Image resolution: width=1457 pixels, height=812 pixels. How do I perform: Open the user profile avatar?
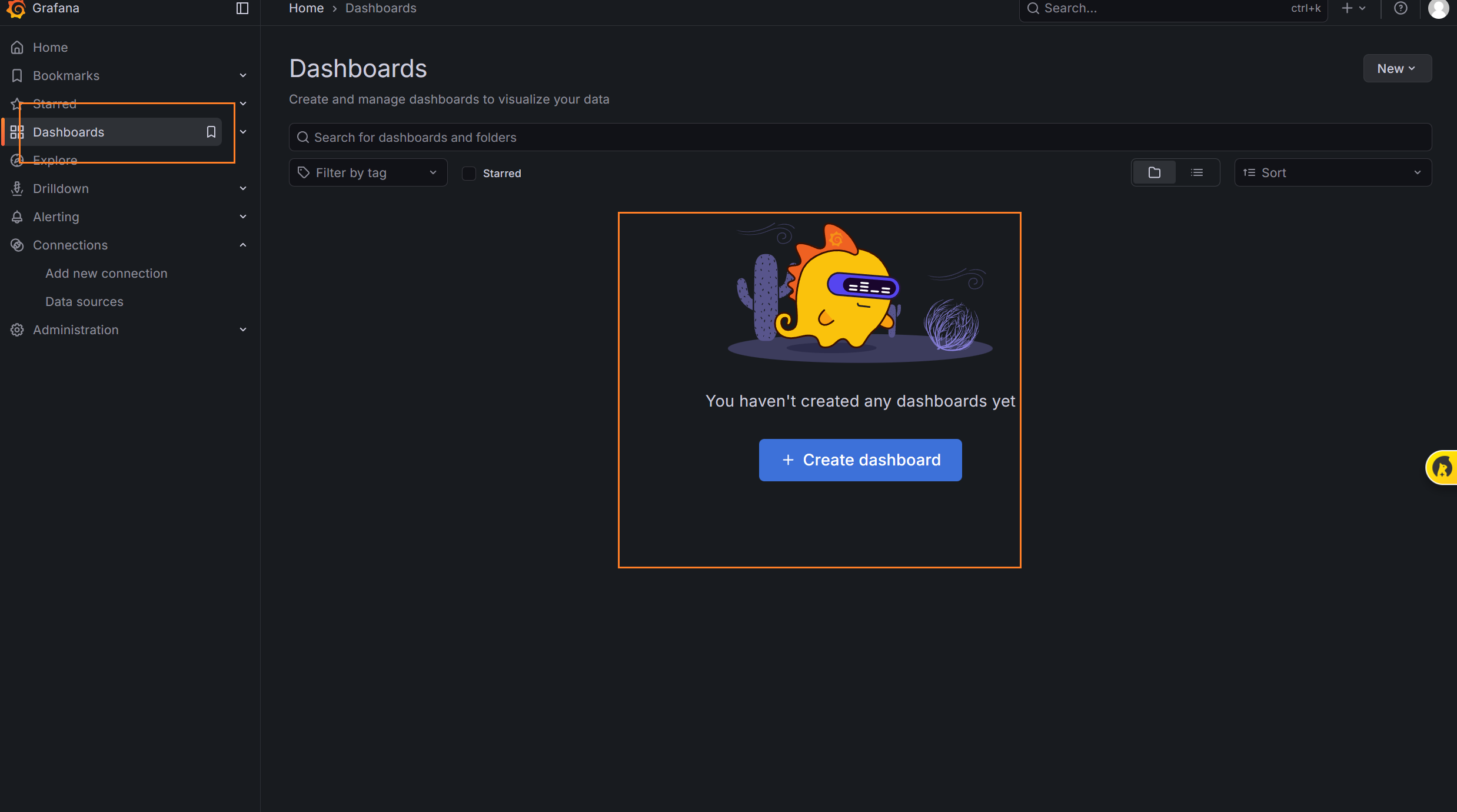[x=1438, y=8]
